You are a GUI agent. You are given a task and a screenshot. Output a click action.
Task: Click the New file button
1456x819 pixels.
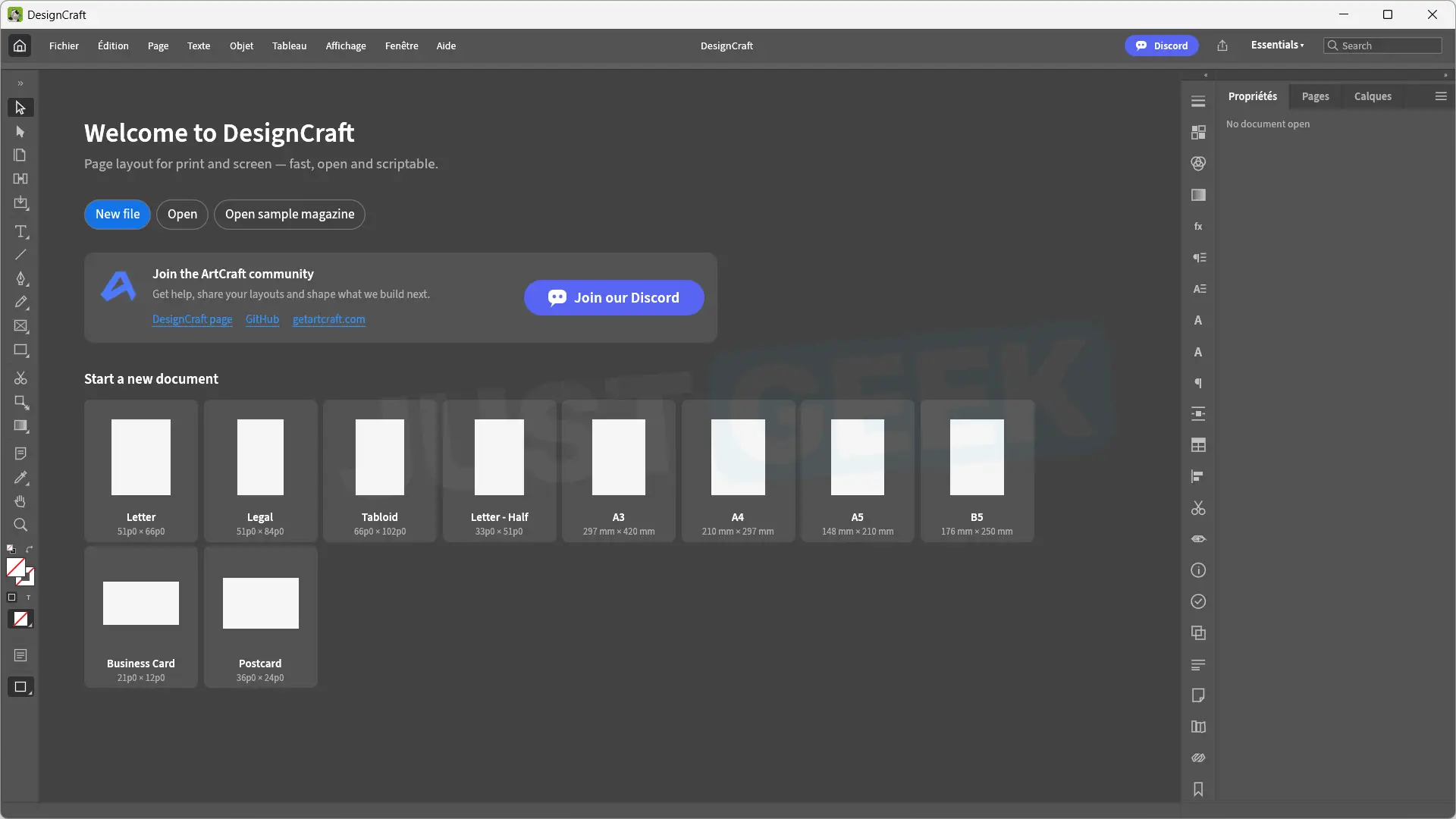point(118,214)
